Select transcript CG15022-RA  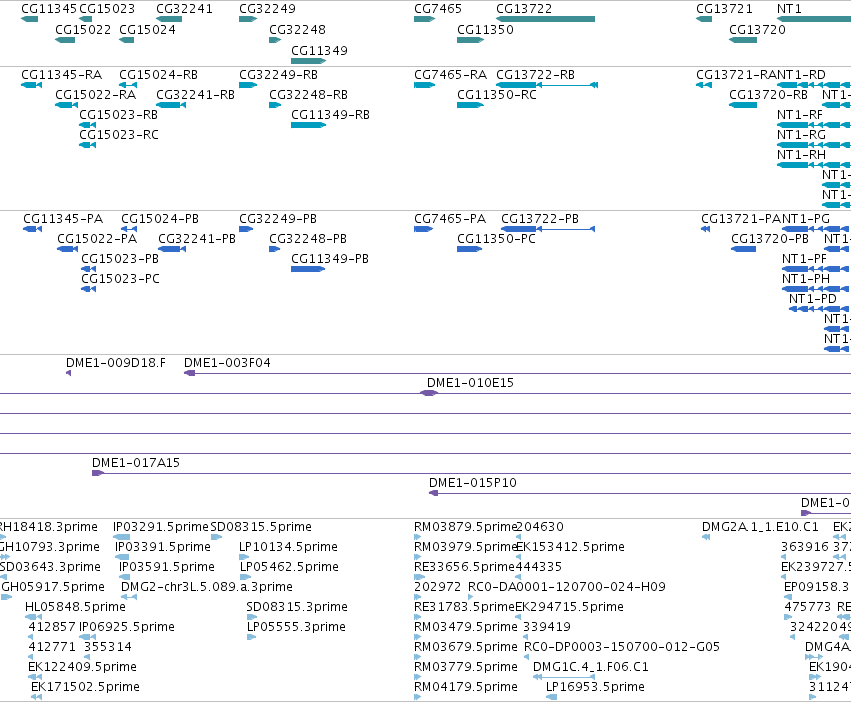click(66, 105)
